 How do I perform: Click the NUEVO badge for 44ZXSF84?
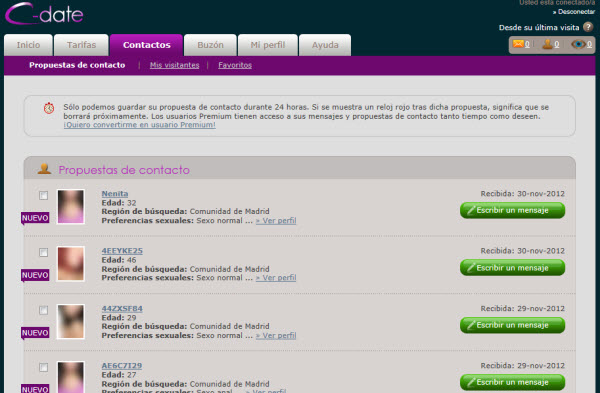pos(35,333)
